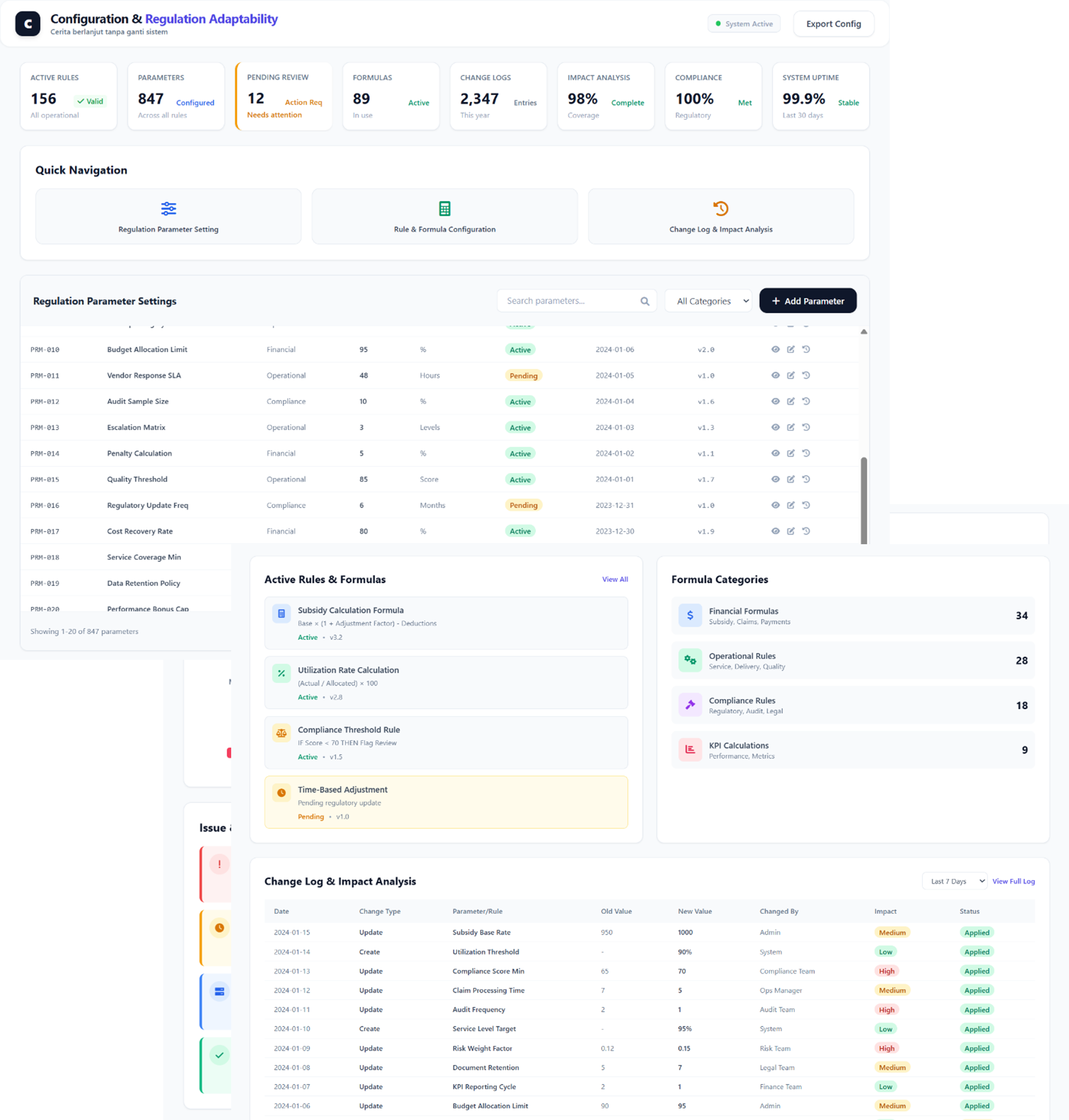View details of PRM-012 Audit Sample Size
The height and width of the screenshot is (1120, 1069).
[x=775, y=401]
